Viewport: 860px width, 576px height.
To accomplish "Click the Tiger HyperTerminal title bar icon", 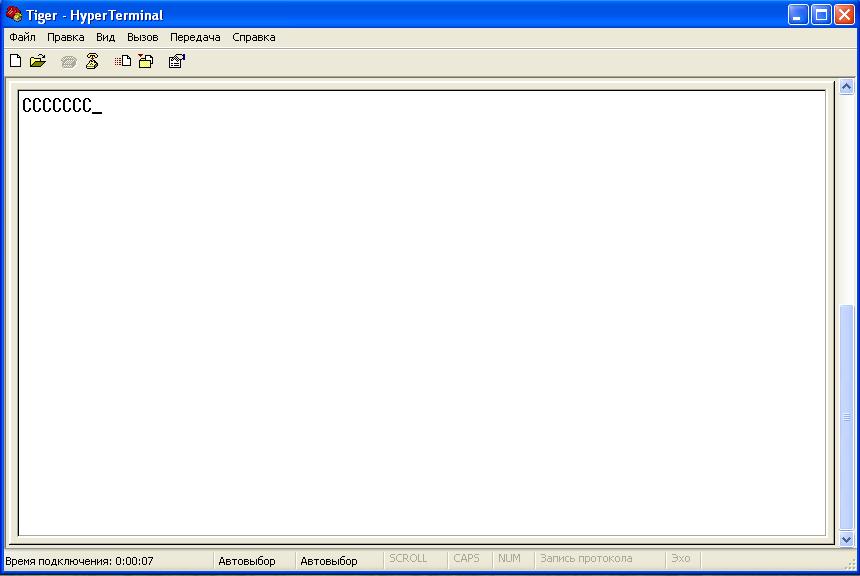I will click(14, 15).
